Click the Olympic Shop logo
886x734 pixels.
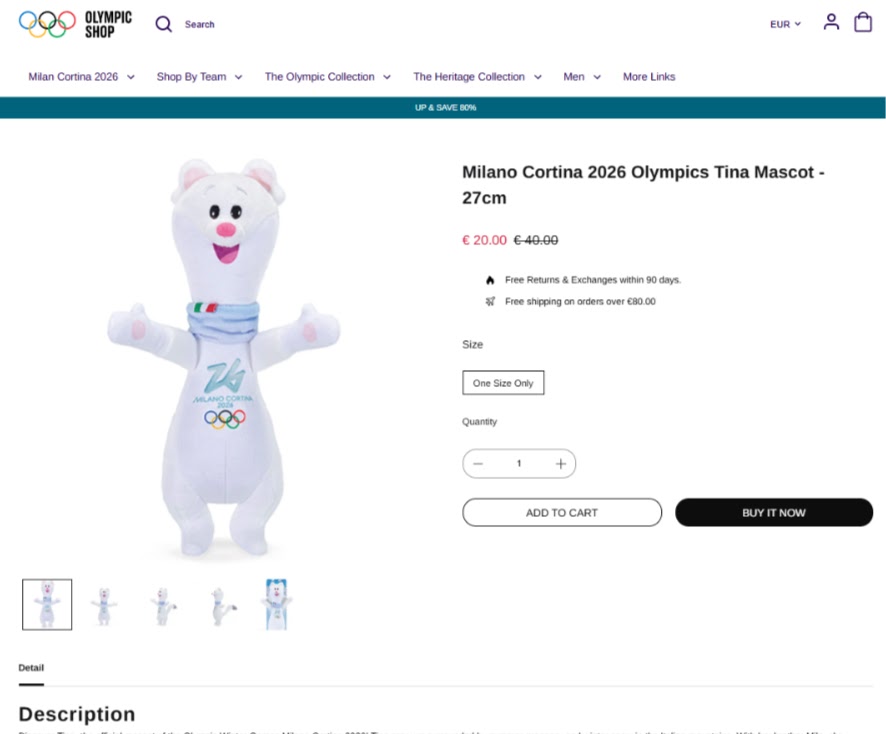pos(106,22)
